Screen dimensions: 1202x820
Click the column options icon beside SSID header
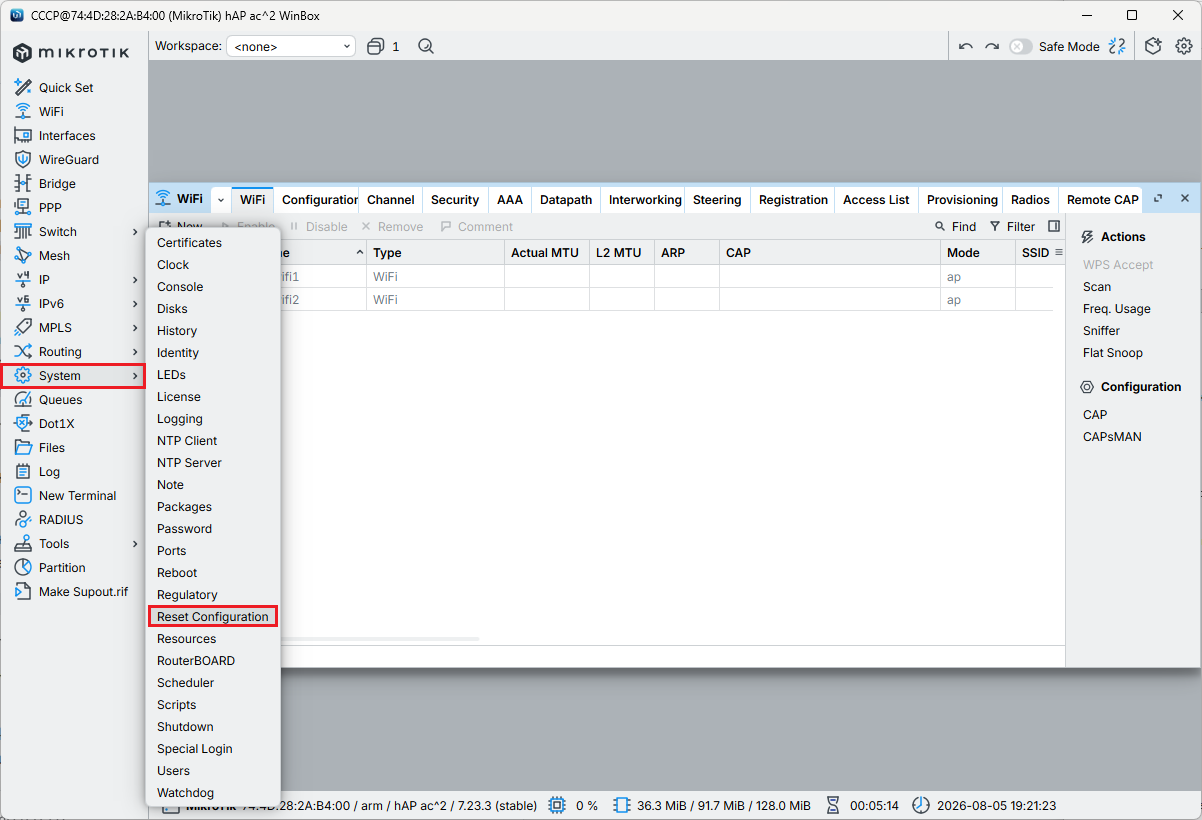(x=1059, y=253)
